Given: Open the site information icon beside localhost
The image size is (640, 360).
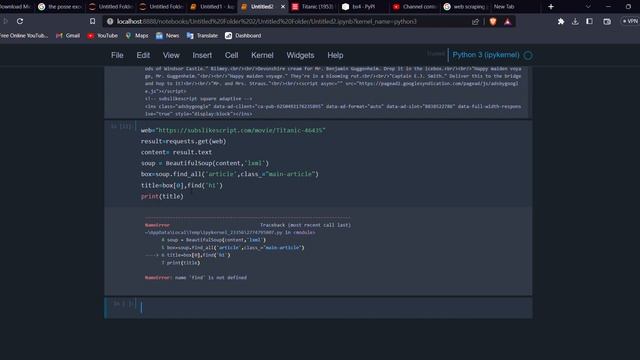Looking at the screenshot, I should pyautogui.click(x=110, y=21).
